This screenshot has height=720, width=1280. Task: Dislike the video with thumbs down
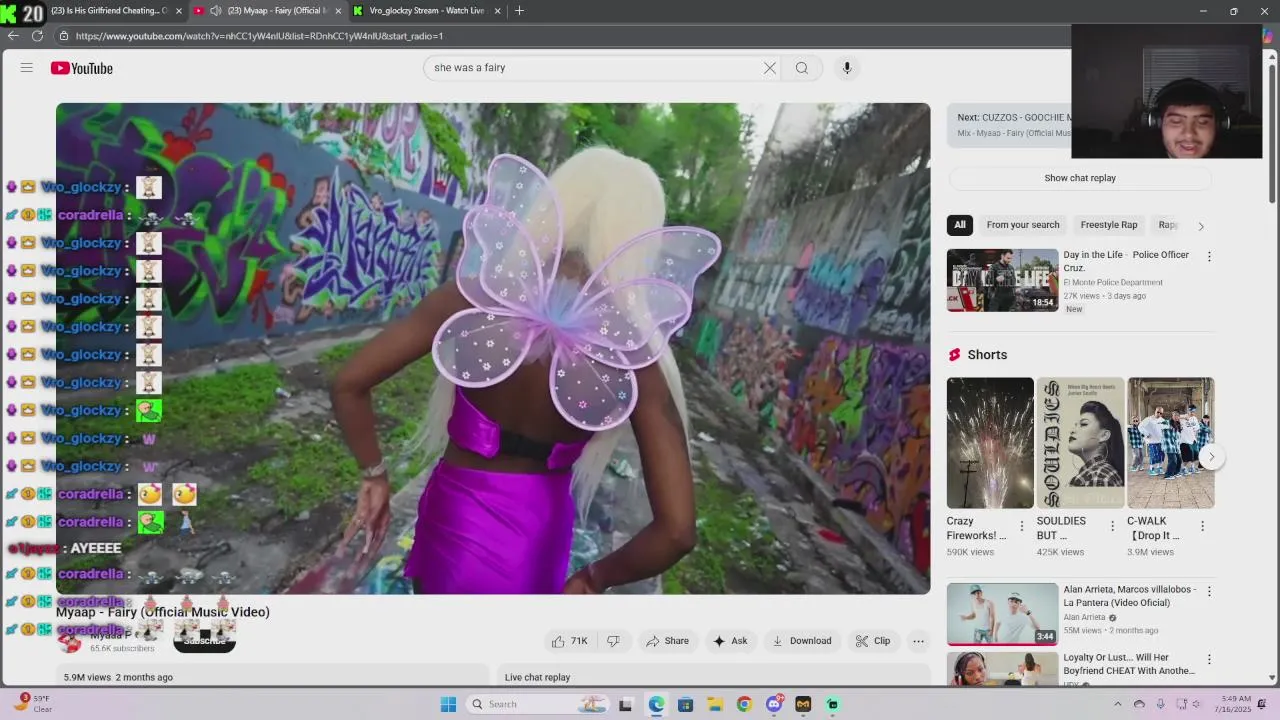613,641
